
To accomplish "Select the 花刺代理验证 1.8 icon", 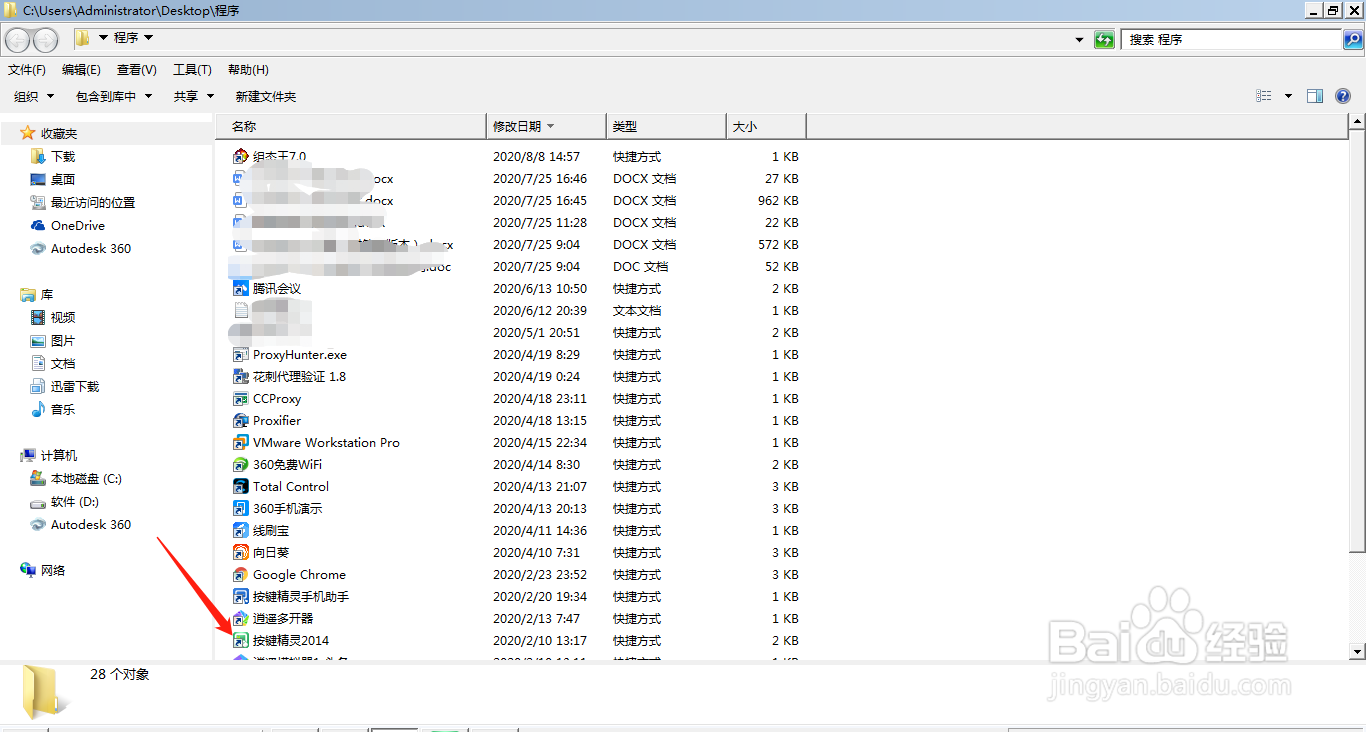I will (x=240, y=376).
